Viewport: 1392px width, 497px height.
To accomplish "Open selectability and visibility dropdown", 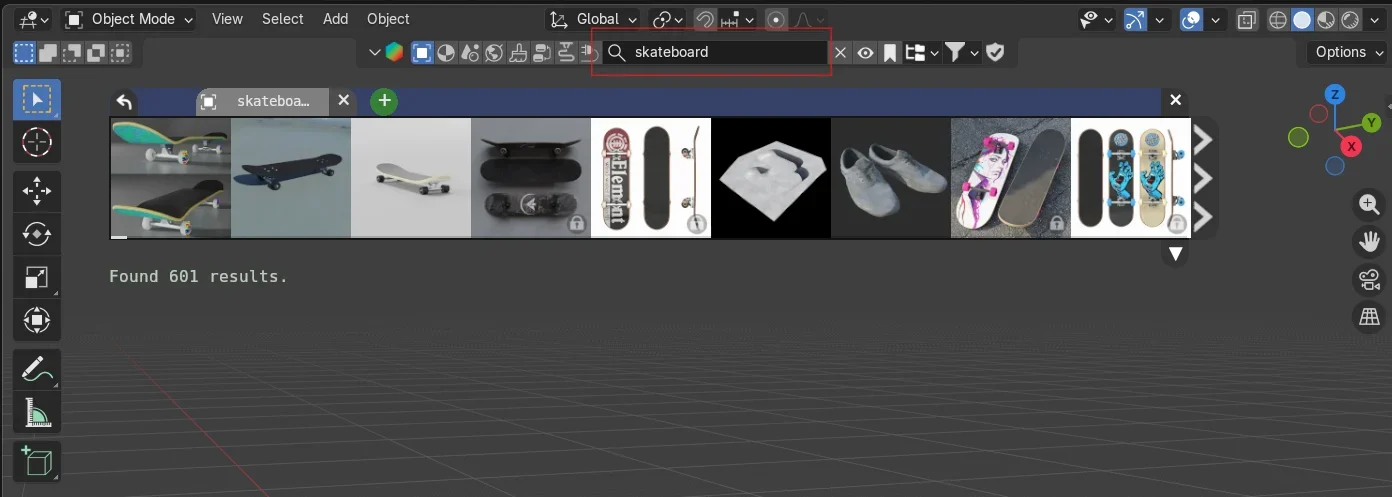I will point(1097,19).
